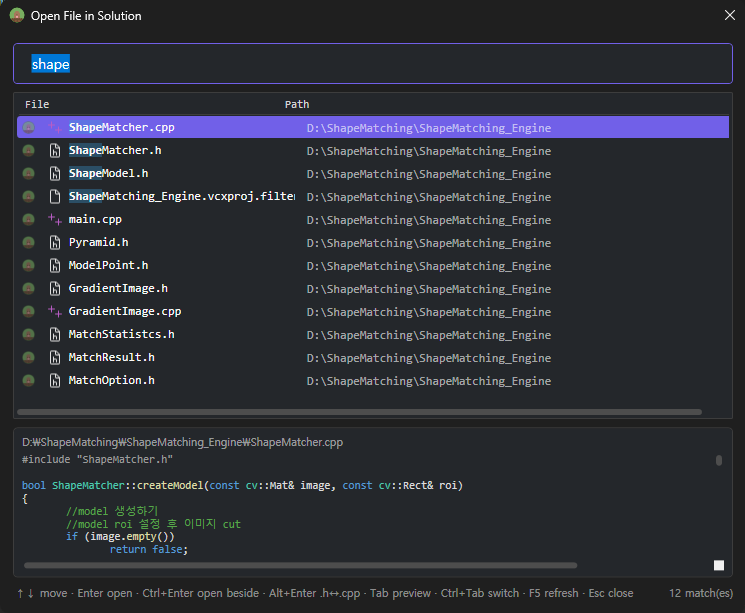Select ShapeMatcher.h in results
Image resolution: width=745 pixels, height=613 pixels.
pos(372,151)
